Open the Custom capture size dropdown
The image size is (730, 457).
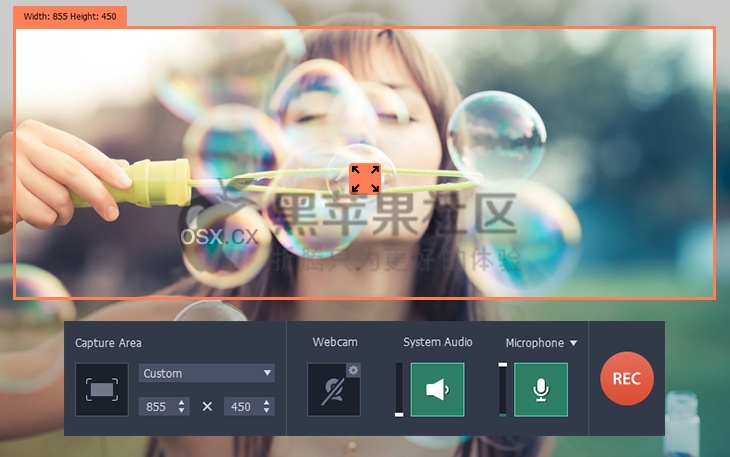(207, 373)
